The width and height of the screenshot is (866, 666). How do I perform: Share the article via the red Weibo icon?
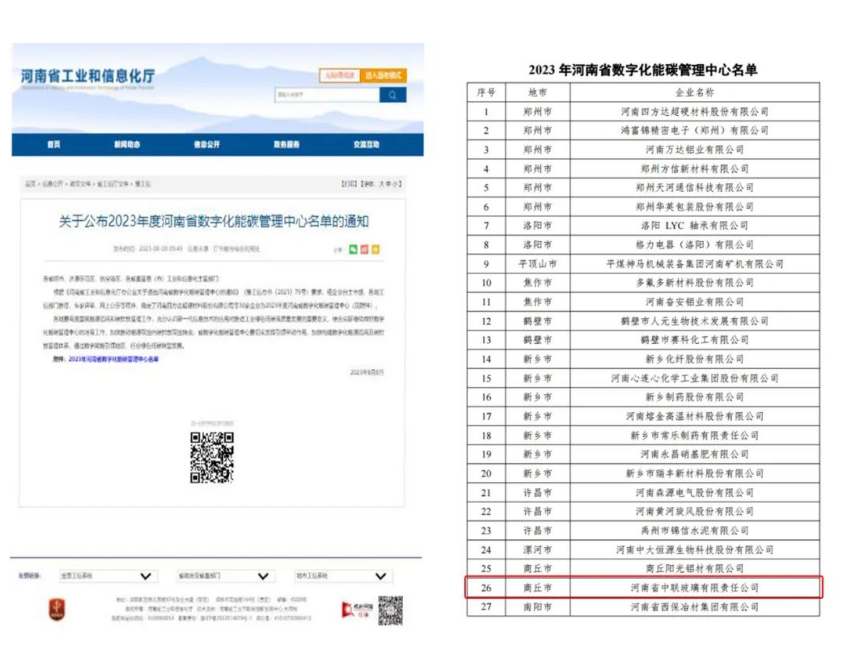[x=365, y=250]
